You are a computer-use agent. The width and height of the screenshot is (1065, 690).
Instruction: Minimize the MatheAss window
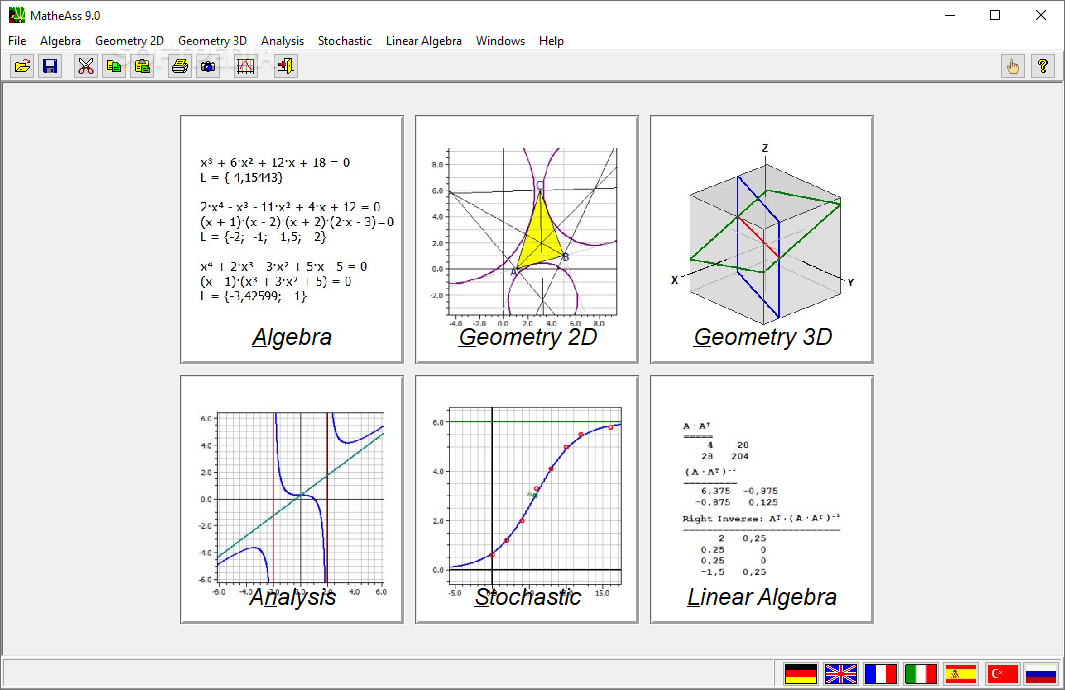pyautogui.click(x=950, y=15)
